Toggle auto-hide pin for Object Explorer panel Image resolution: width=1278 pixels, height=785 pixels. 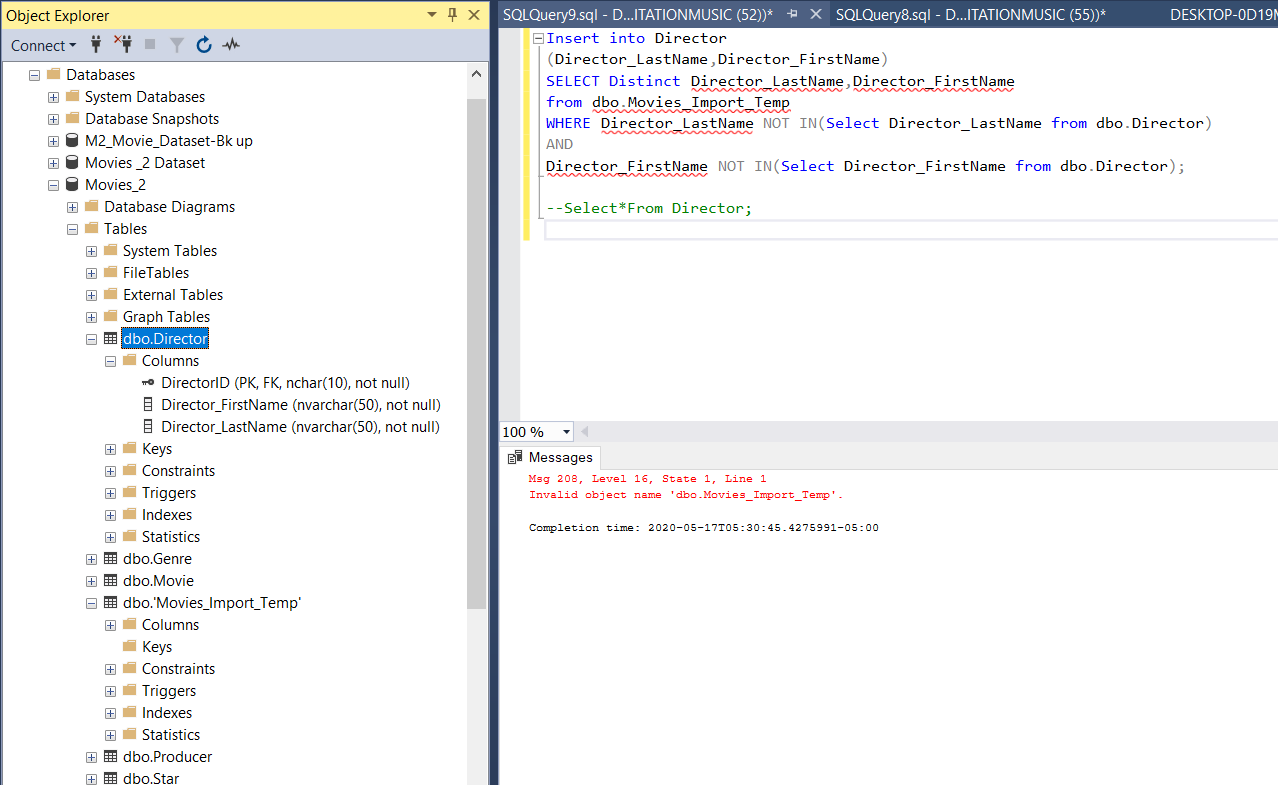pyautogui.click(x=452, y=15)
